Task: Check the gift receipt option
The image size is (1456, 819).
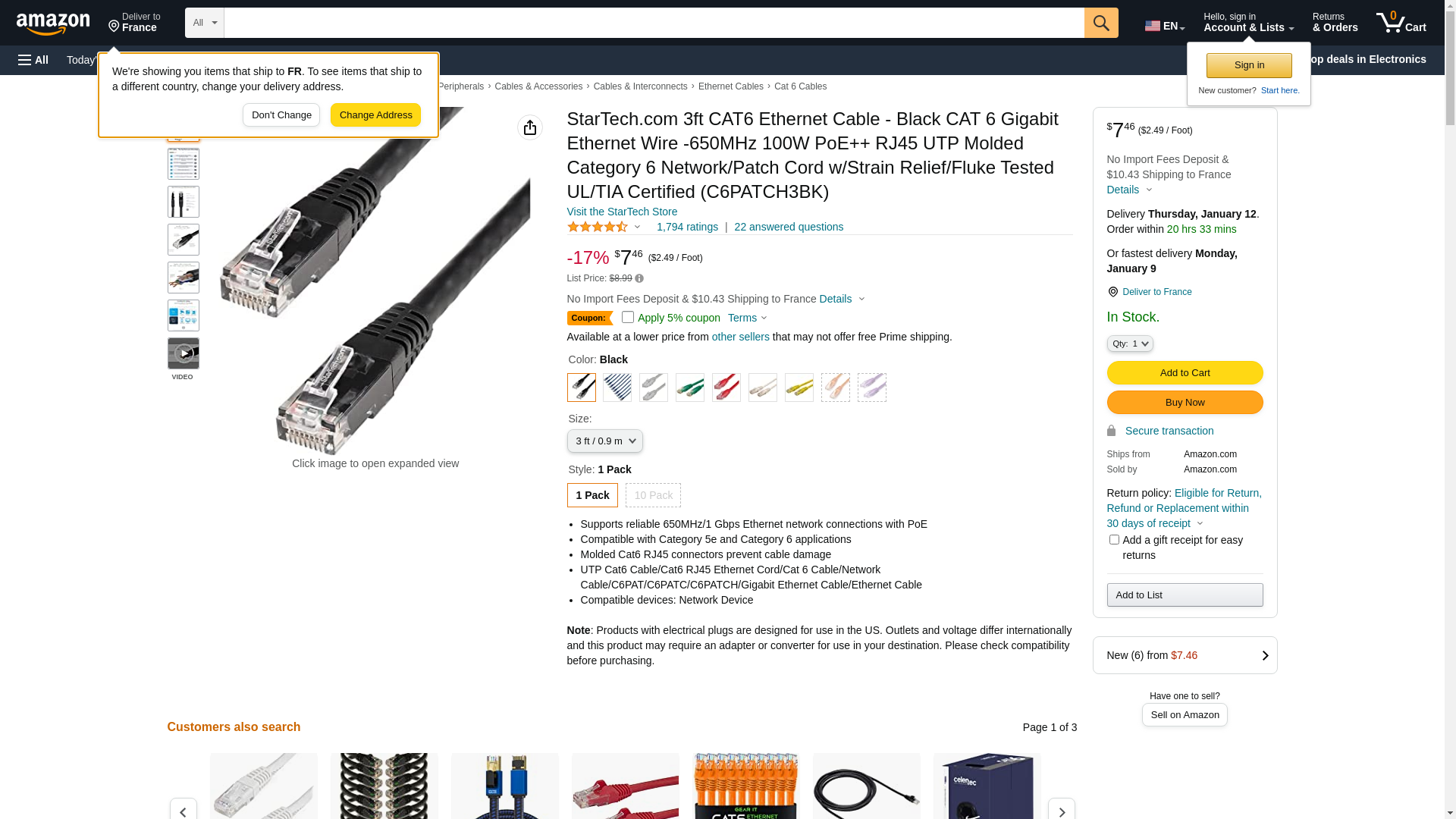Action: tap(1114, 540)
